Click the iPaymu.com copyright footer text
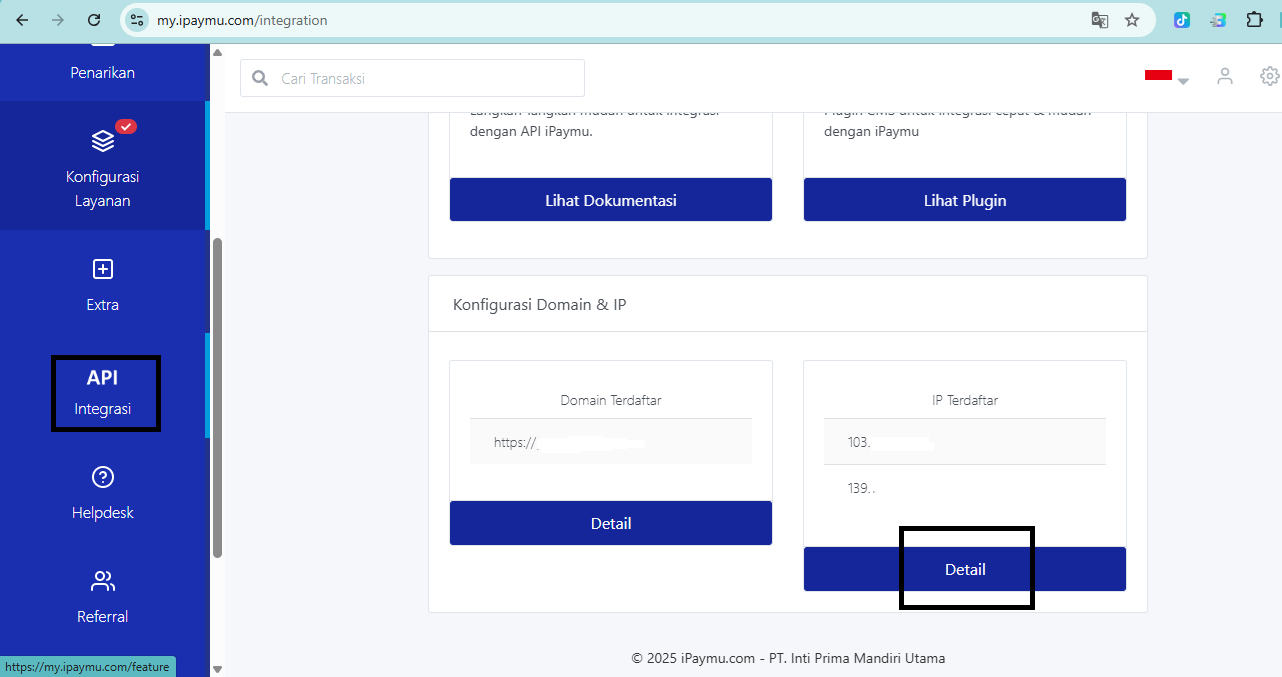 (788, 658)
